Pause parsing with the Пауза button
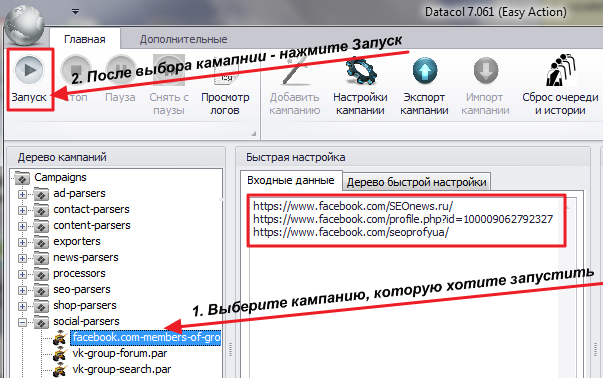603x378 pixels. click(120, 80)
